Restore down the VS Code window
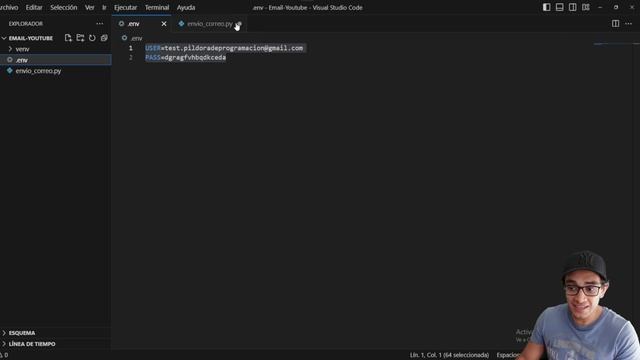 coord(616,7)
